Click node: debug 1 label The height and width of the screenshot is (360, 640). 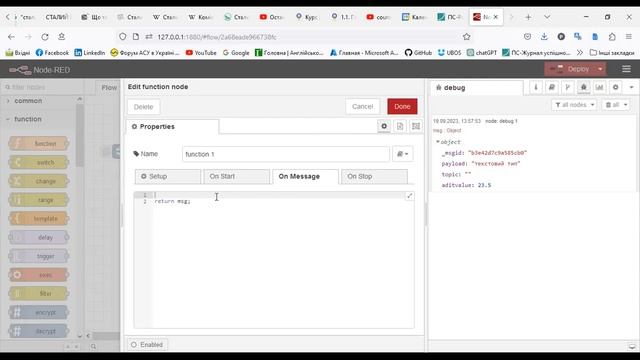pyautogui.click(x=501, y=121)
